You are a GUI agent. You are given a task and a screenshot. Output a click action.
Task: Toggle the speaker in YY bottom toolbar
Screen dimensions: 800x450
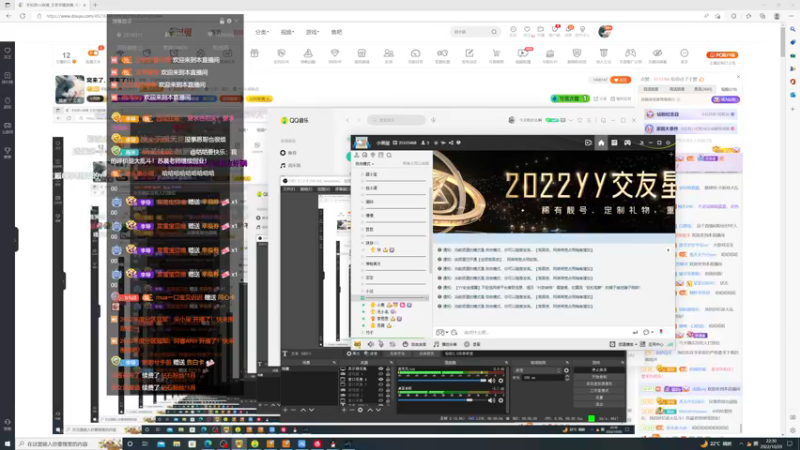(x=371, y=344)
